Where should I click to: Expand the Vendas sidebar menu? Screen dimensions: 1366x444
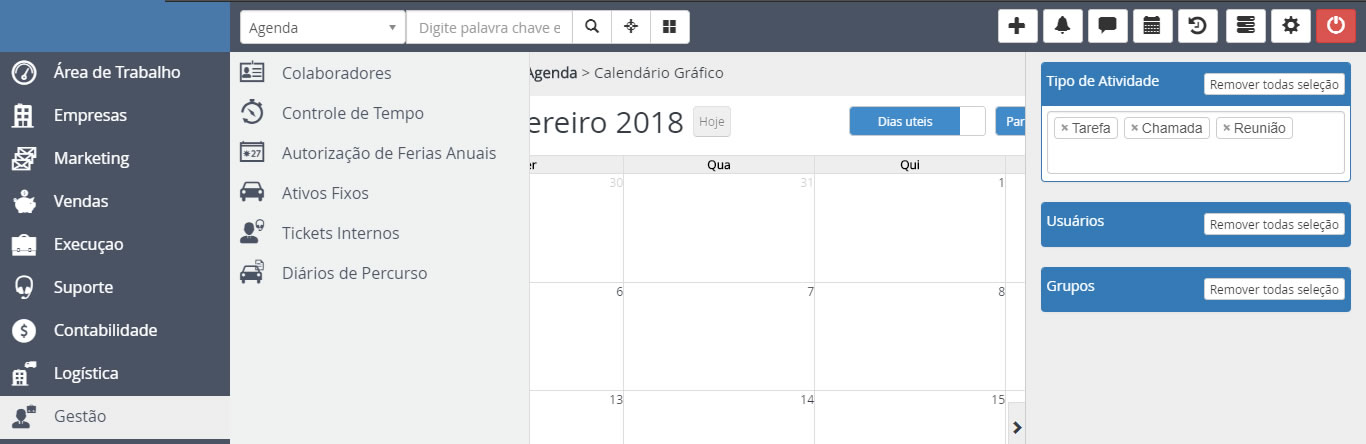(x=81, y=201)
